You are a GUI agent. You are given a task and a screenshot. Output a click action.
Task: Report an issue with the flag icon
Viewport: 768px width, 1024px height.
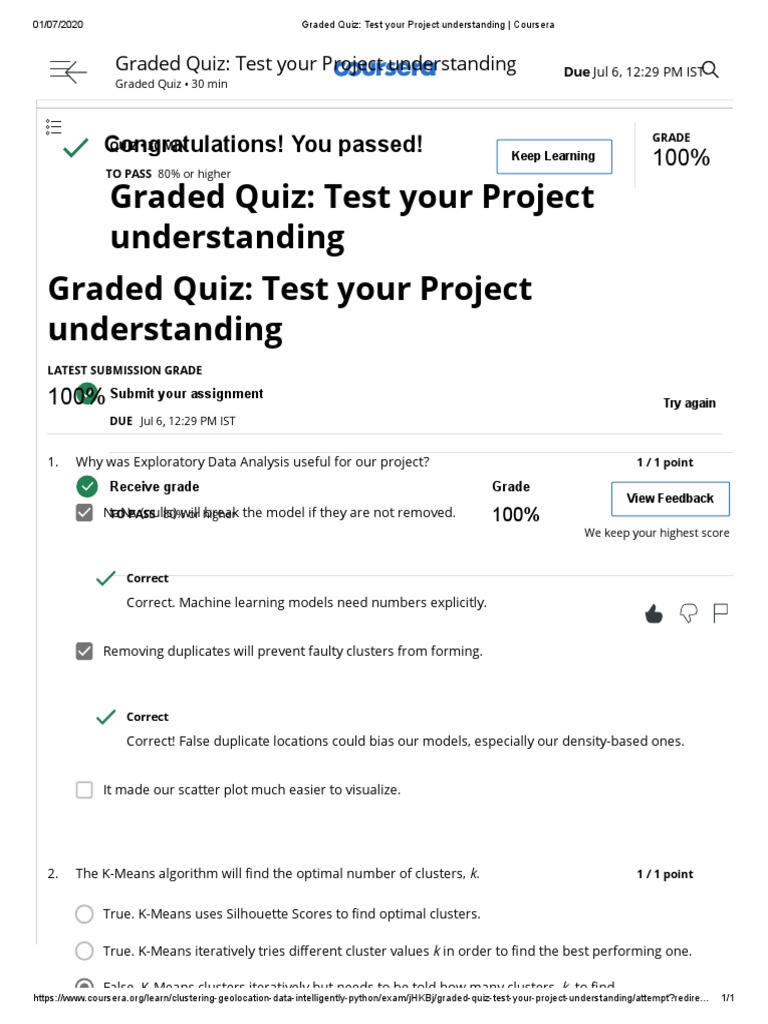click(x=720, y=613)
